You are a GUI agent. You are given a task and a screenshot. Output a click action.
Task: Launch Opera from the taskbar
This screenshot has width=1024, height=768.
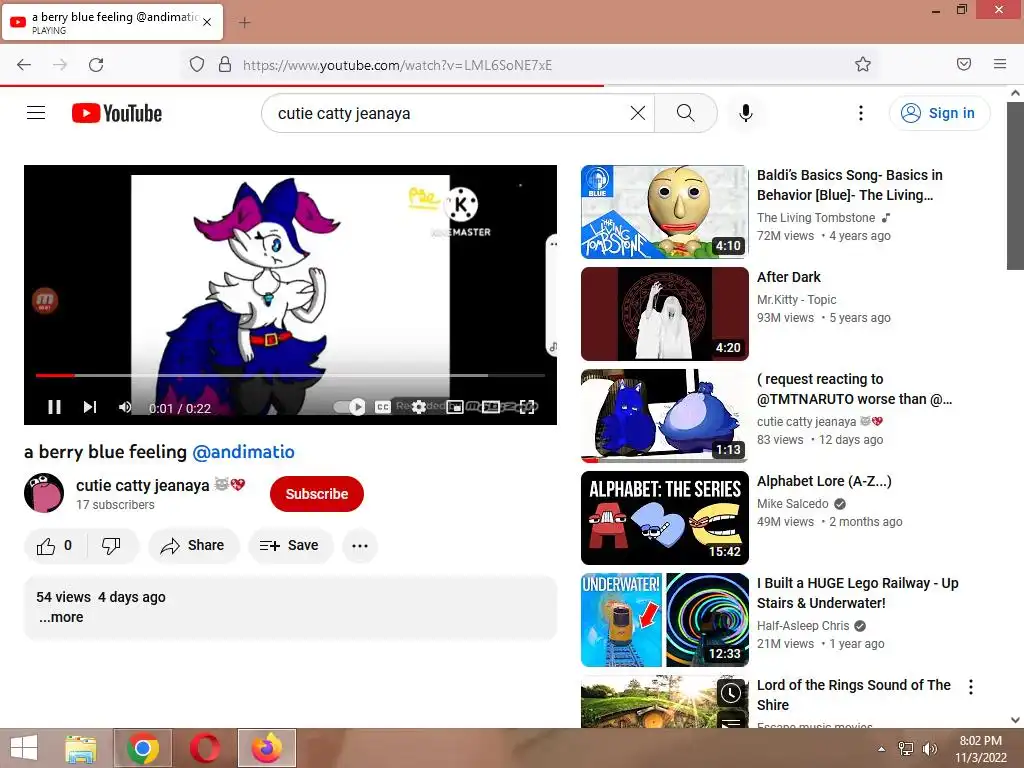205,748
